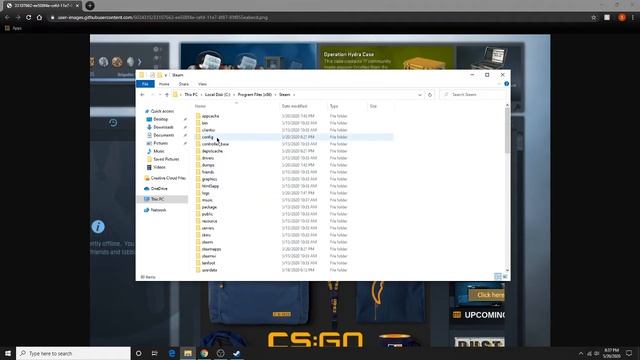Open the Share ribbon tab
This screenshot has height=360, width=640.
[x=184, y=84]
